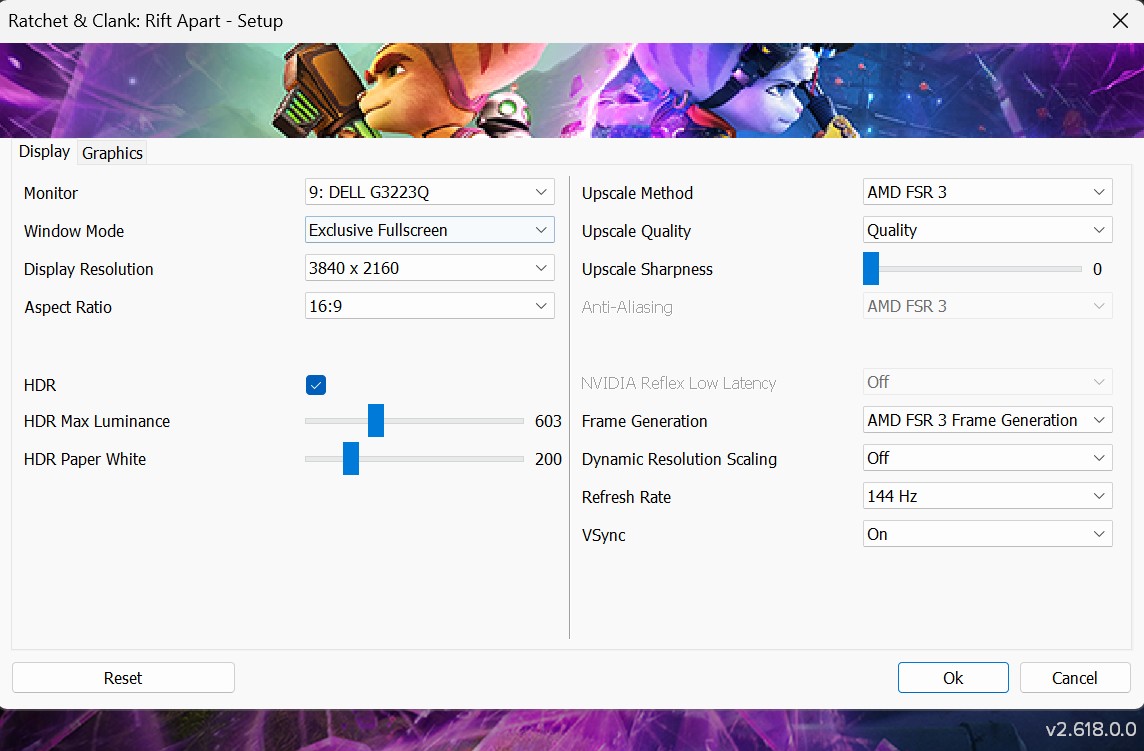Click the "Frame Generation" label

click(x=644, y=421)
